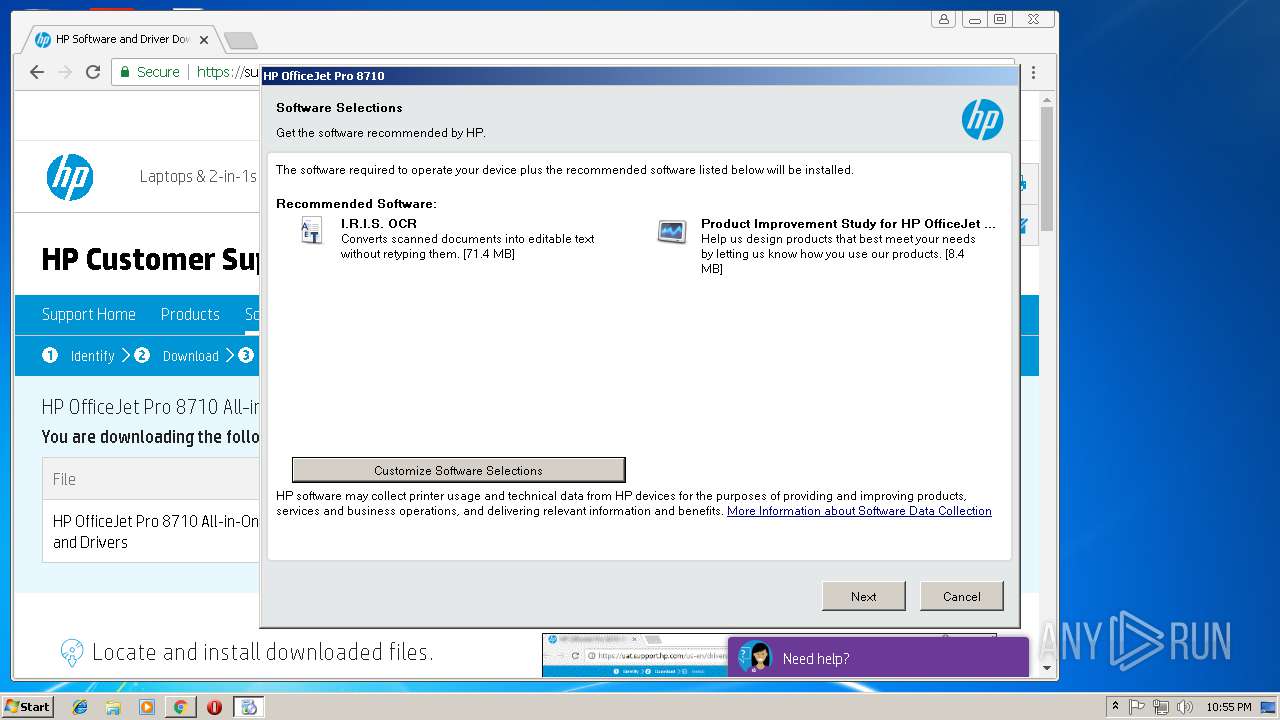Click the volume speaker icon
The width and height of the screenshot is (1280, 720).
[x=1184, y=707]
